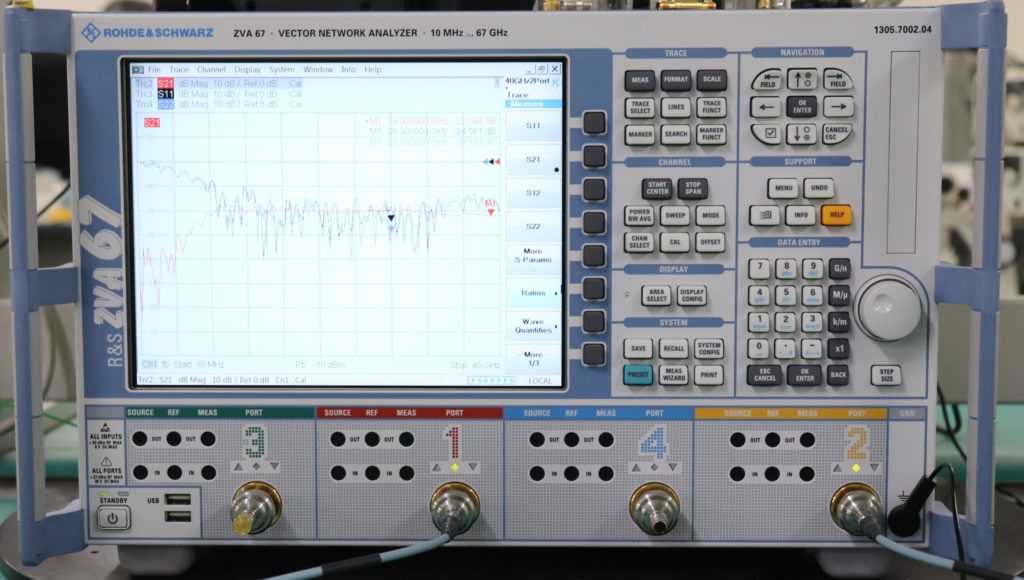
Task: Activate trace Trc3 S11 in trace list
Action: pyautogui.click(x=219, y=94)
